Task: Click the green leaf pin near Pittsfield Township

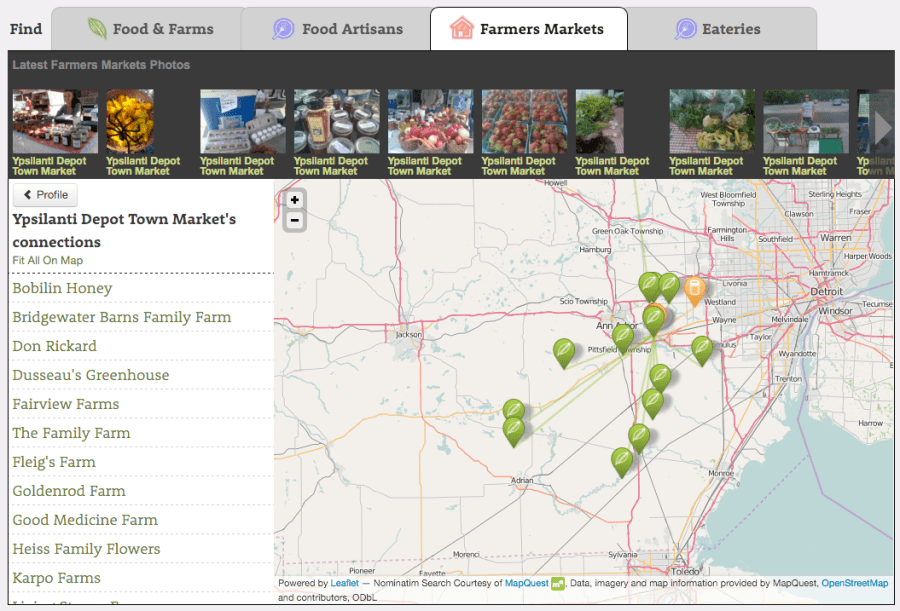Action: click(623, 337)
